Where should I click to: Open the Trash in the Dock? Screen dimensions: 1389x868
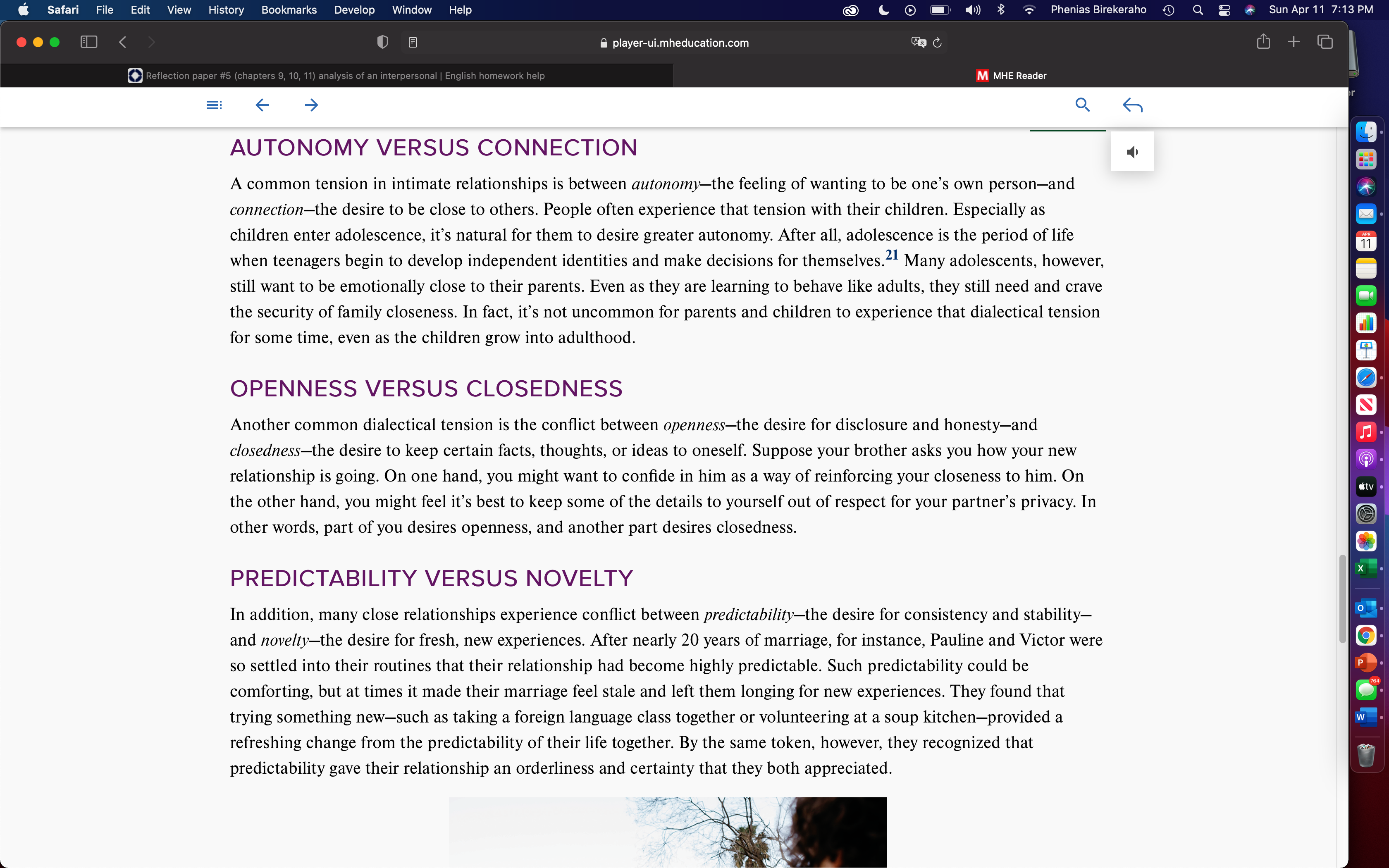[x=1366, y=755]
